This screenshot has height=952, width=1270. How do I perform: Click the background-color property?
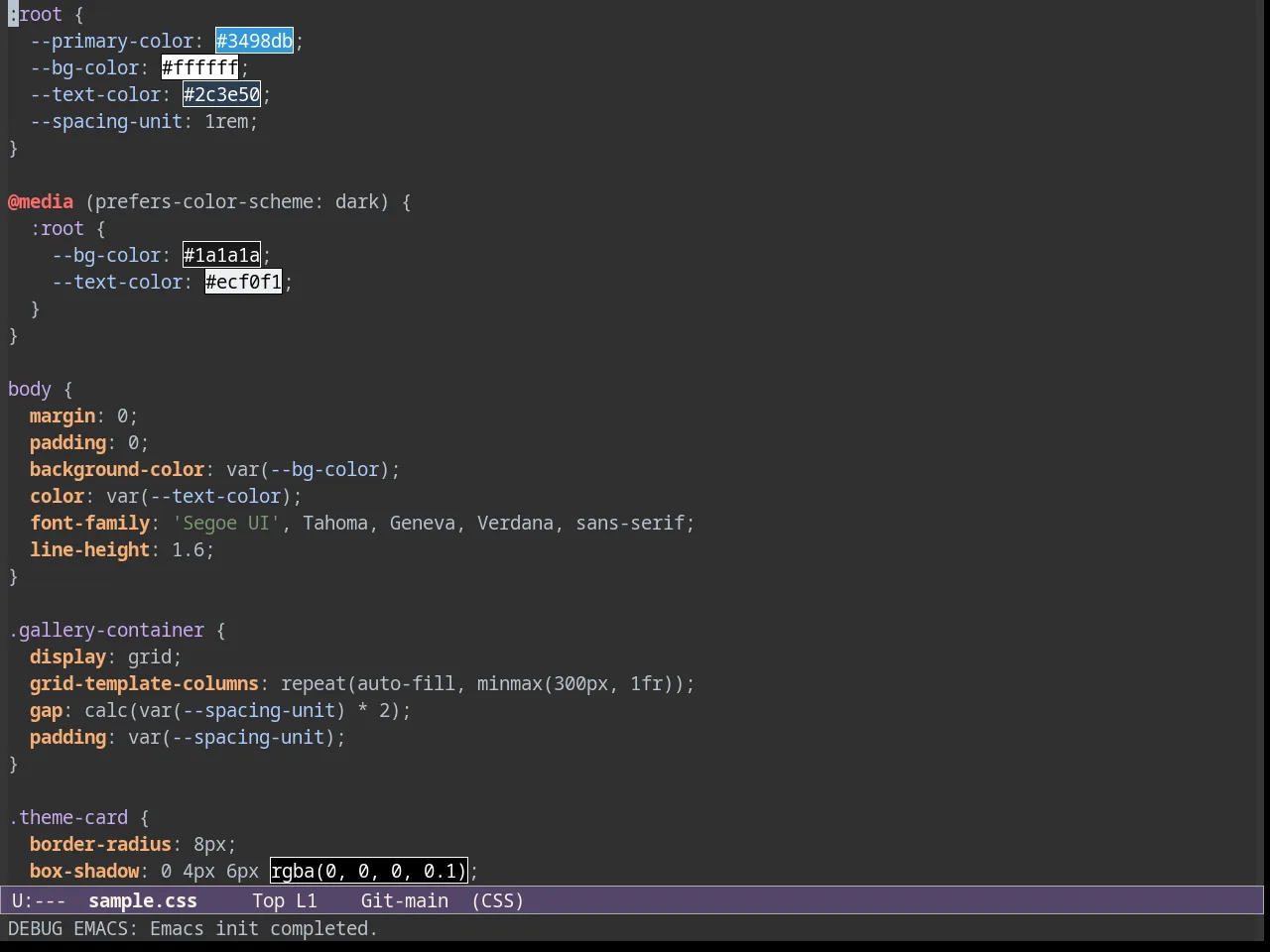click(117, 469)
